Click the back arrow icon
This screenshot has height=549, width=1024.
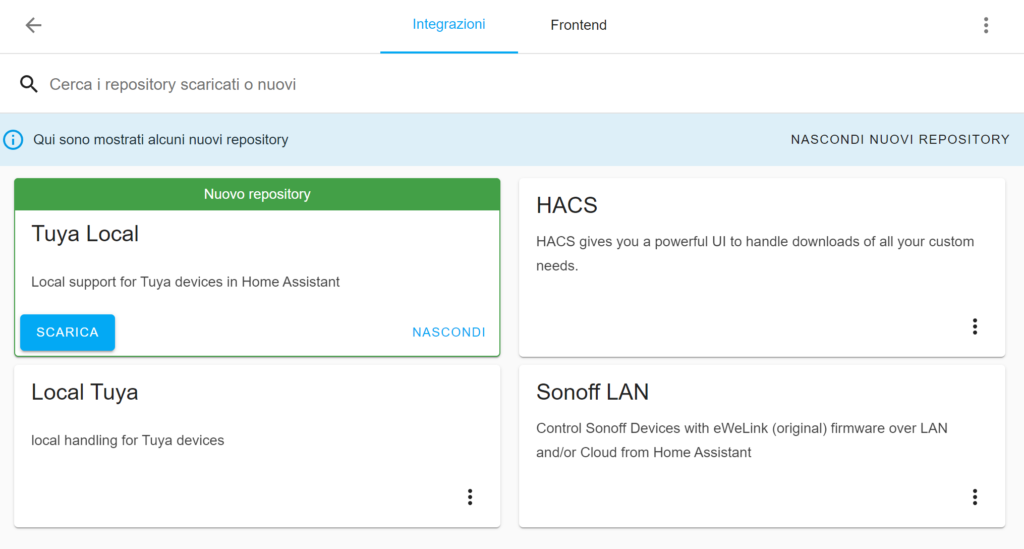click(x=34, y=25)
